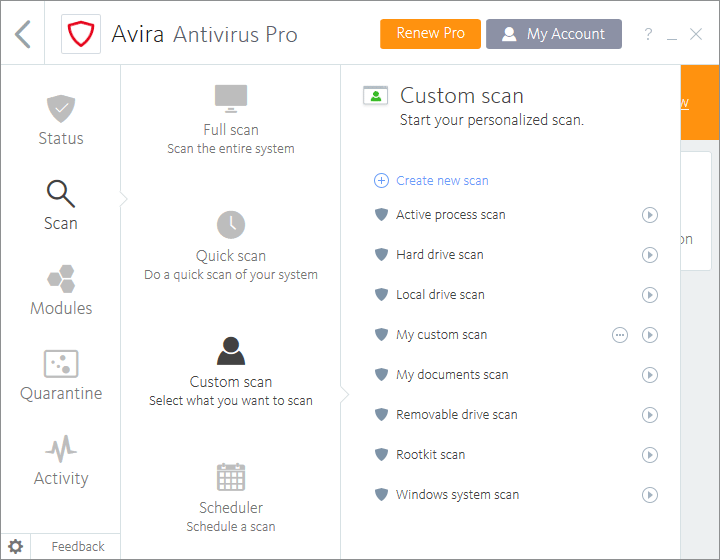Screen dimensions: 720x560
Task: Select the Rootkit scan text
Action: 430,454
